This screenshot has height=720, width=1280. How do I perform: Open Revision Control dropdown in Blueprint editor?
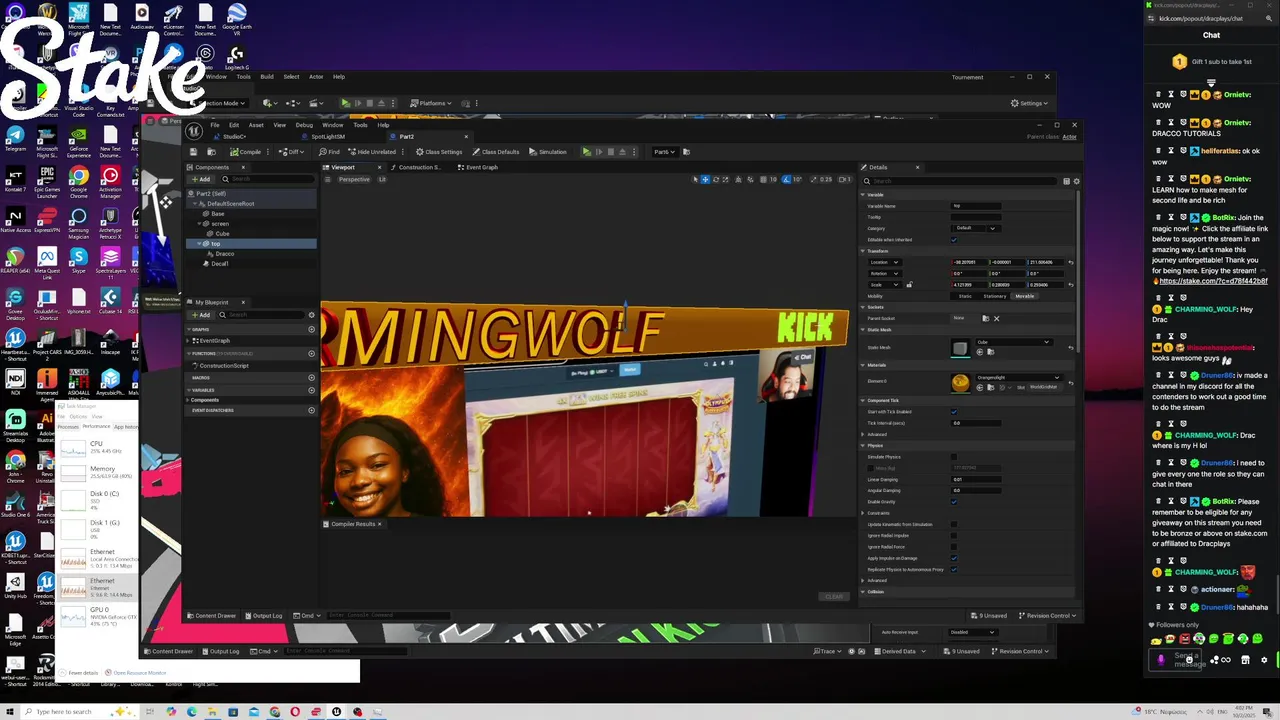(1048, 615)
